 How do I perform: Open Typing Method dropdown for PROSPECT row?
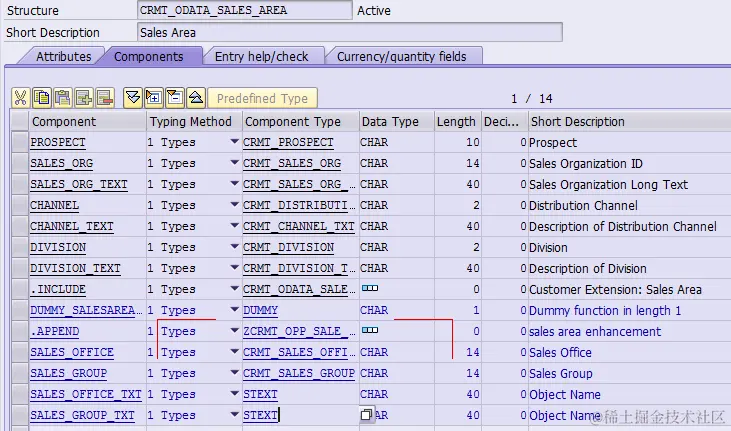pyautogui.click(x=234, y=142)
